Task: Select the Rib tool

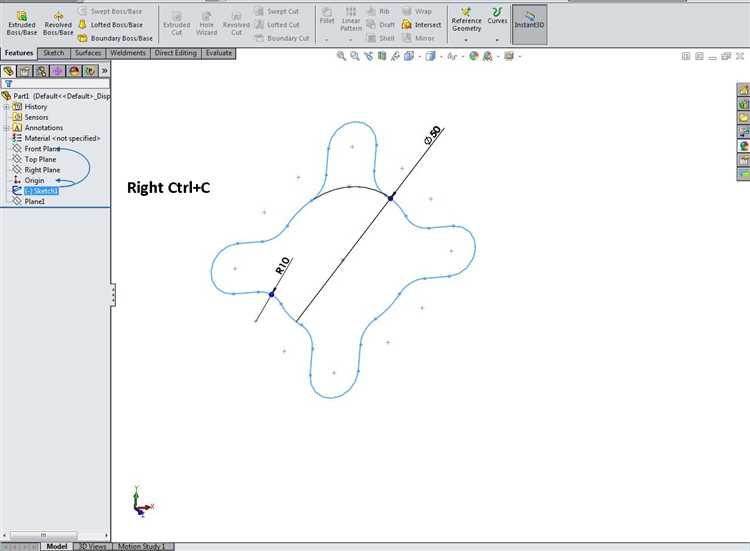Action: click(x=379, y=11)
